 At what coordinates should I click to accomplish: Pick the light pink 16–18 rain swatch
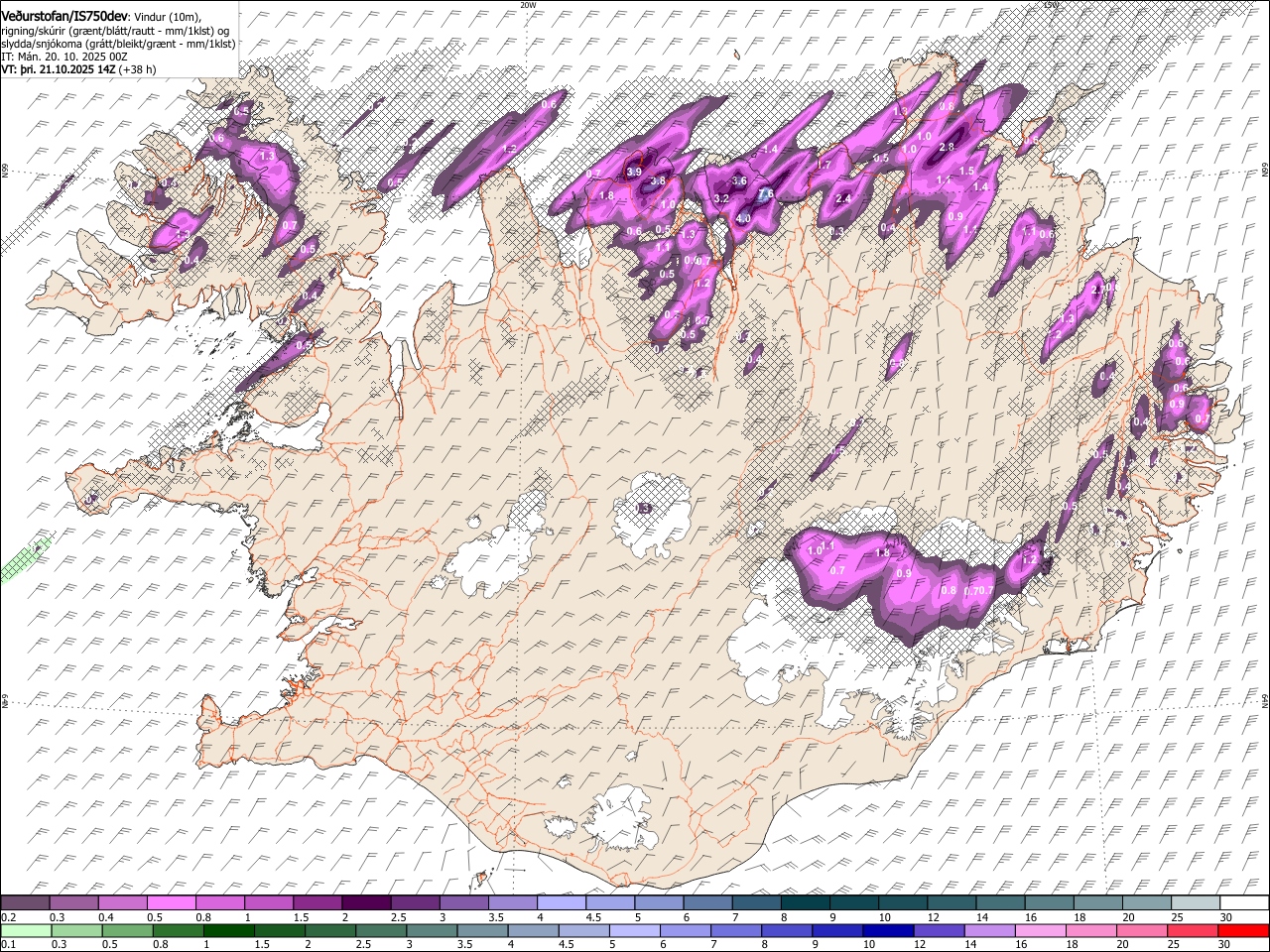click(x=1039, y=930)
